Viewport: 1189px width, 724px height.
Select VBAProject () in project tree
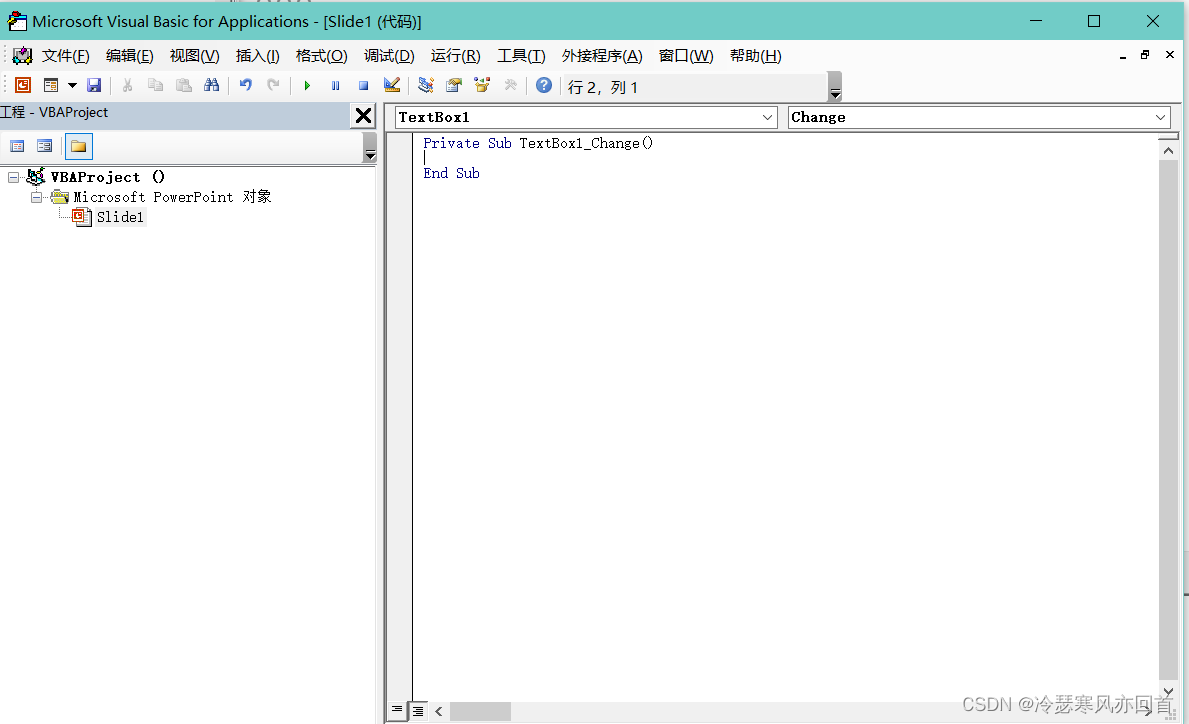pyautogui.click(x=107, y=177)
